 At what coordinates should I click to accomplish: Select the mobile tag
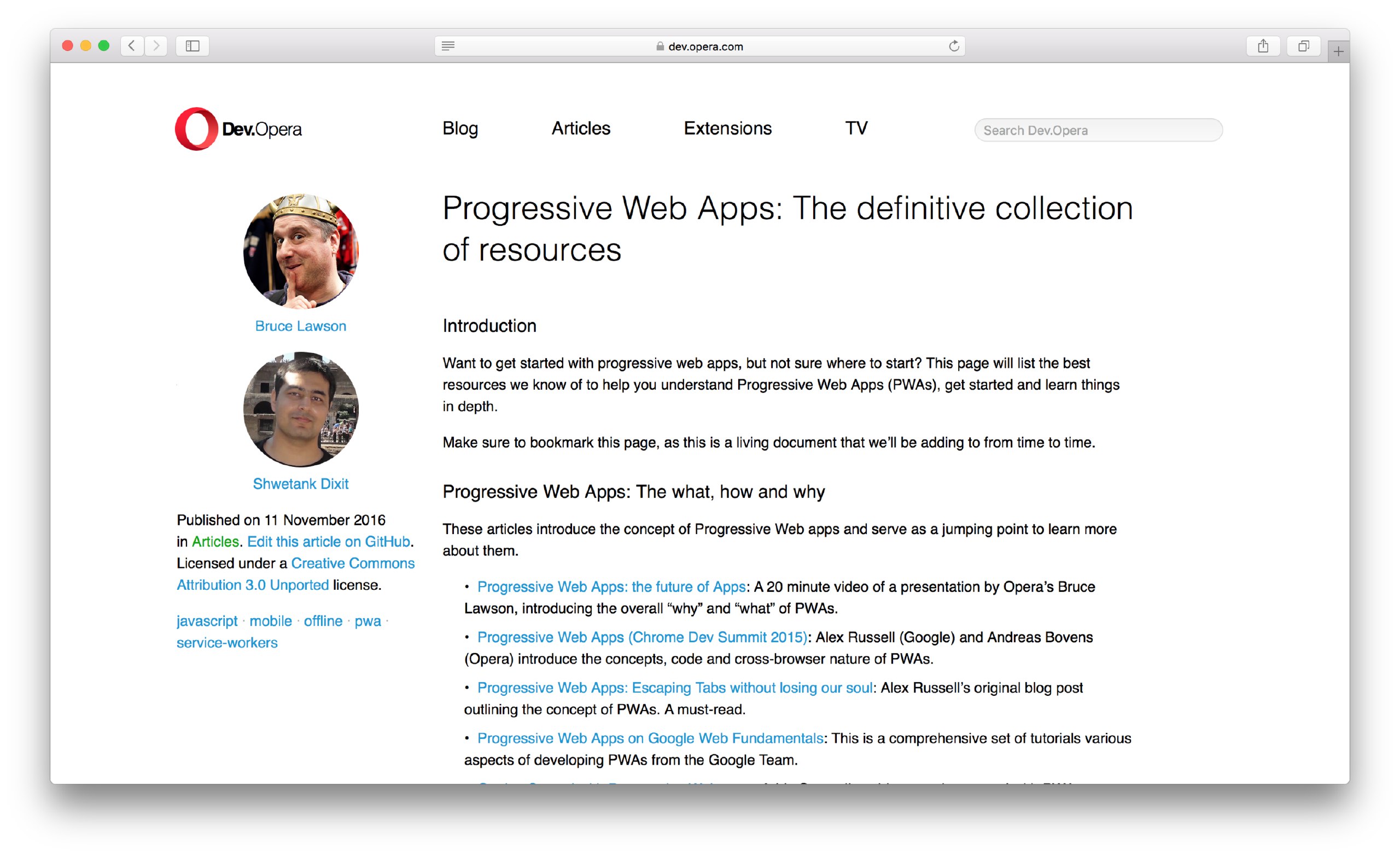click(x=271, y=622)
